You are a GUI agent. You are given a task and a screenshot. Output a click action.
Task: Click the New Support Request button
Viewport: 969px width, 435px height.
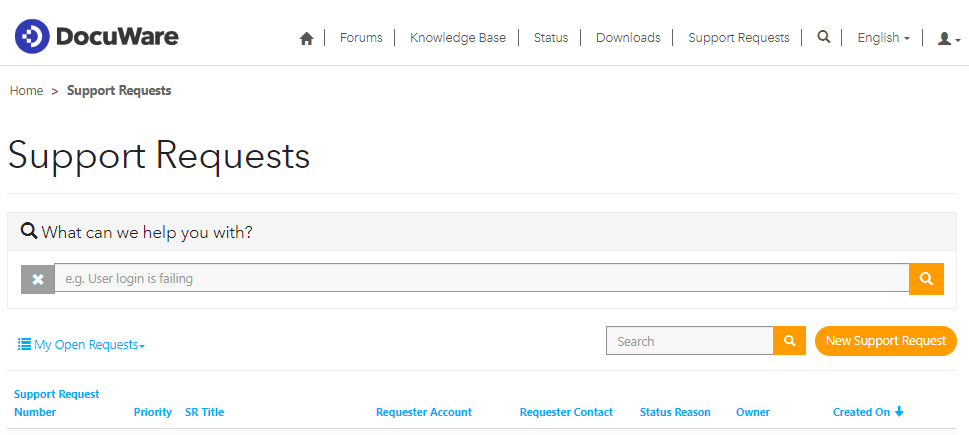coord(885,341)
